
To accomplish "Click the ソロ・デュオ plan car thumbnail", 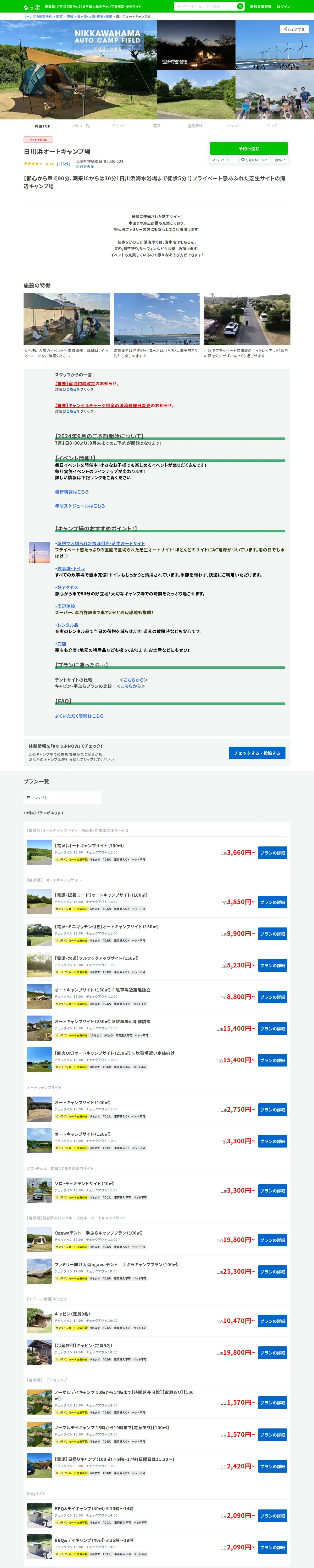I will point(39,1190).
